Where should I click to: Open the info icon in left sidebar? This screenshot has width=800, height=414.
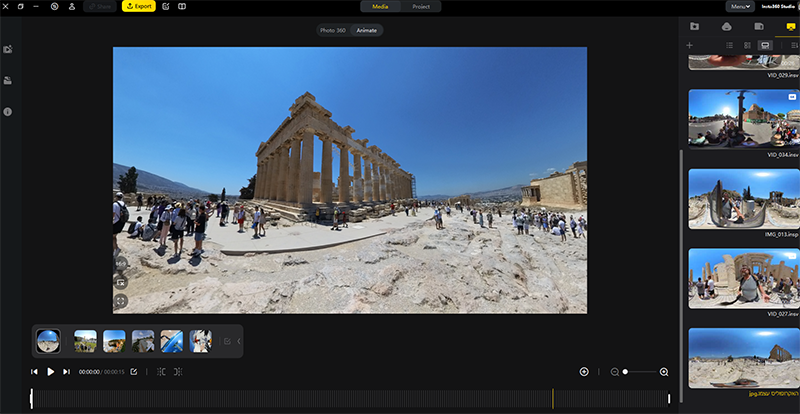8,112
